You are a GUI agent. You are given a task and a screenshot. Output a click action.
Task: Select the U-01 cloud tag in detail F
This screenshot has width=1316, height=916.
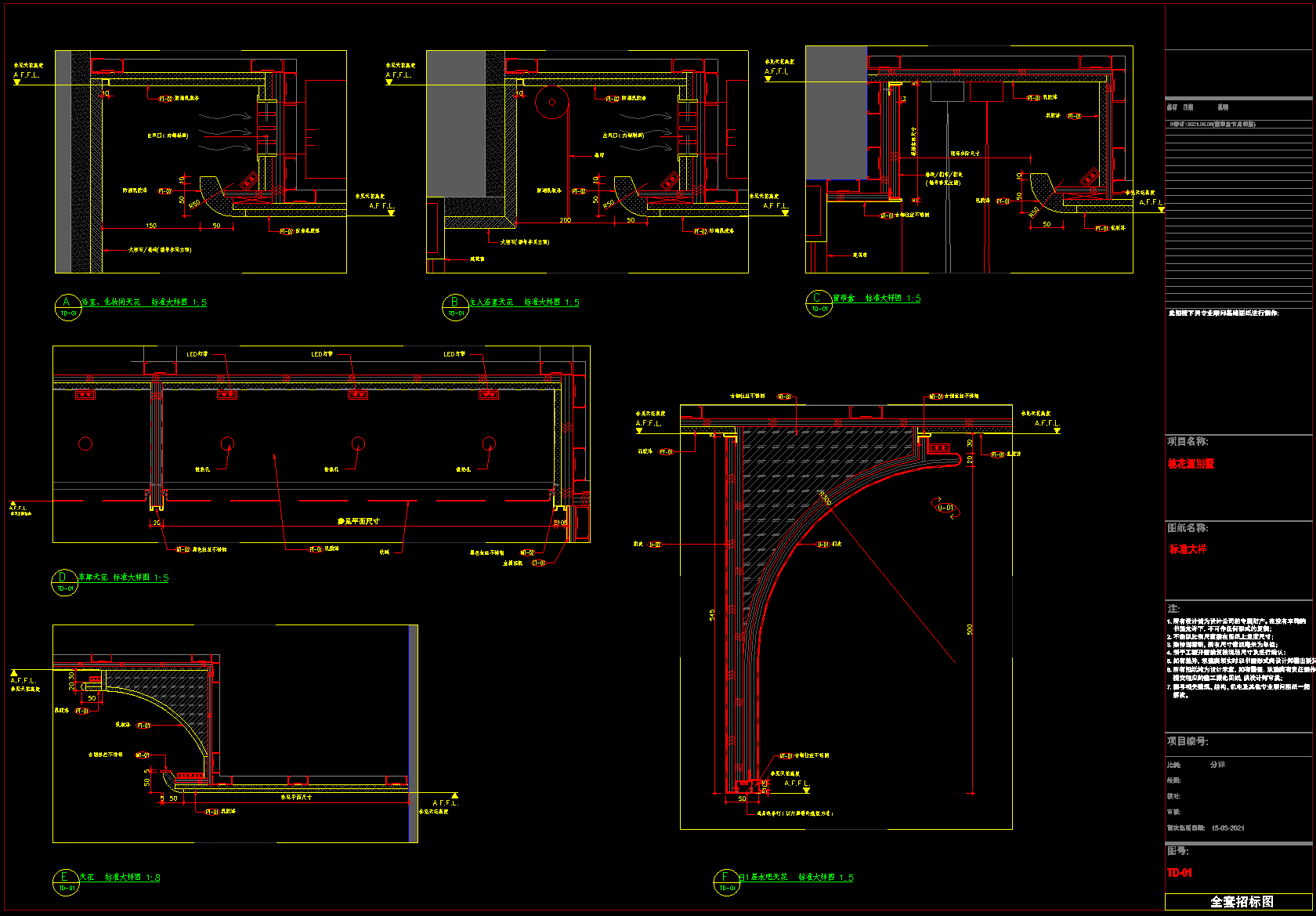[x=945, y=508]
